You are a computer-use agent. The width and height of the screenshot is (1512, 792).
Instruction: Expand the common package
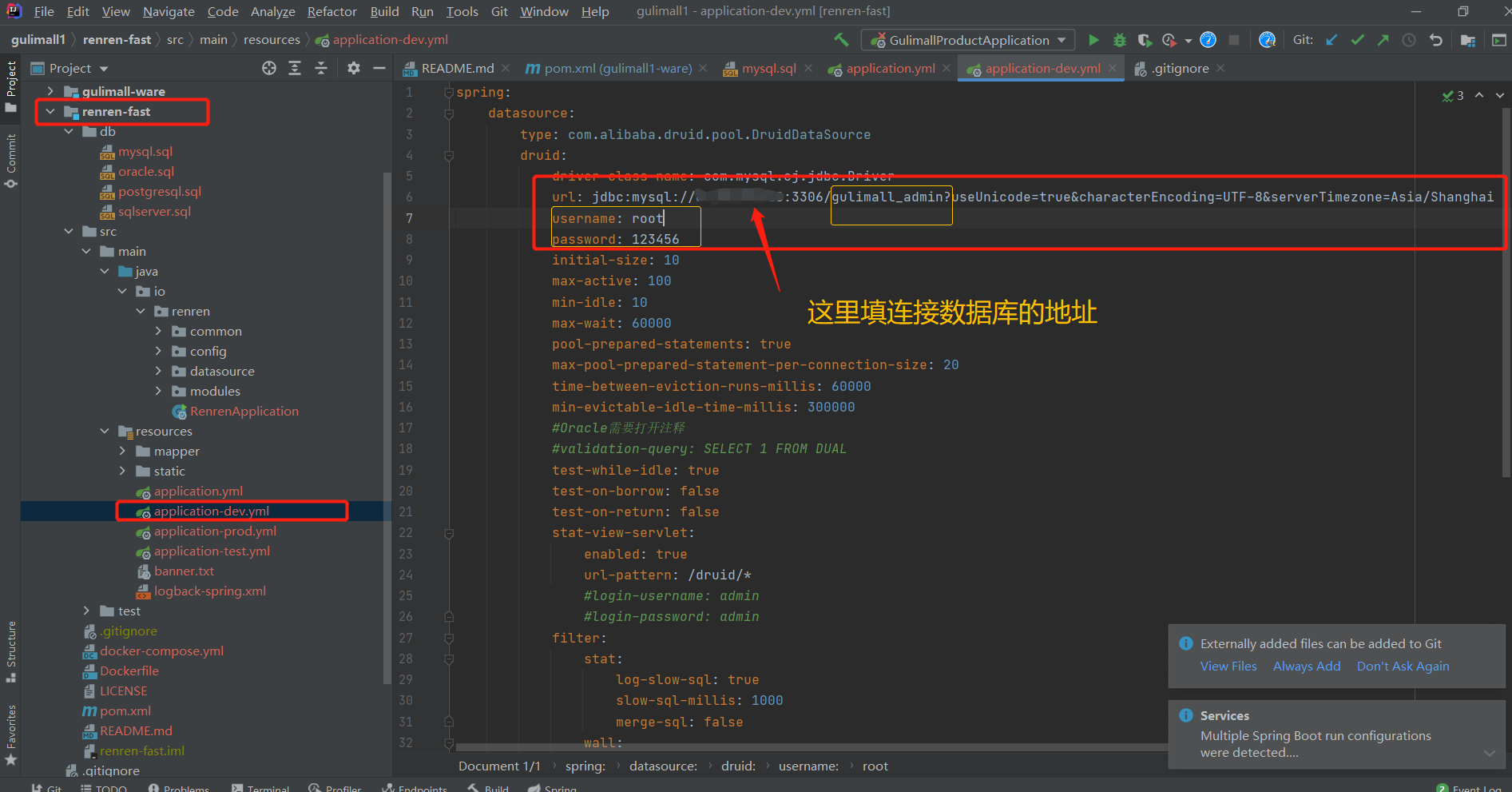pyautogui.click(x=158, y=331)
